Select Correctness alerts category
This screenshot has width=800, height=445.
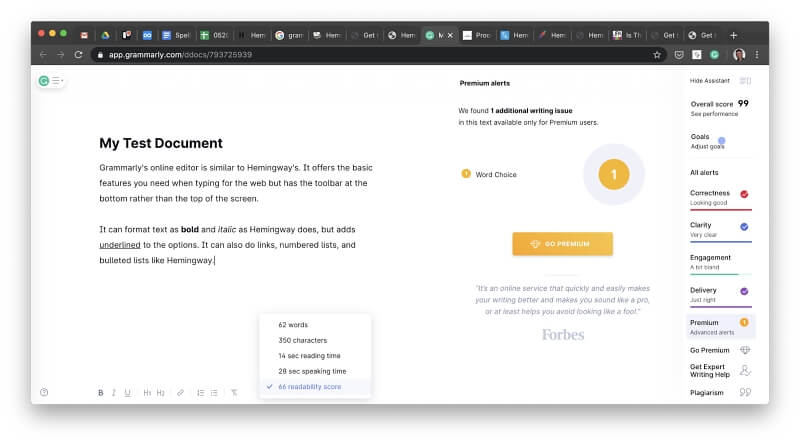click(x=720, y=198)
